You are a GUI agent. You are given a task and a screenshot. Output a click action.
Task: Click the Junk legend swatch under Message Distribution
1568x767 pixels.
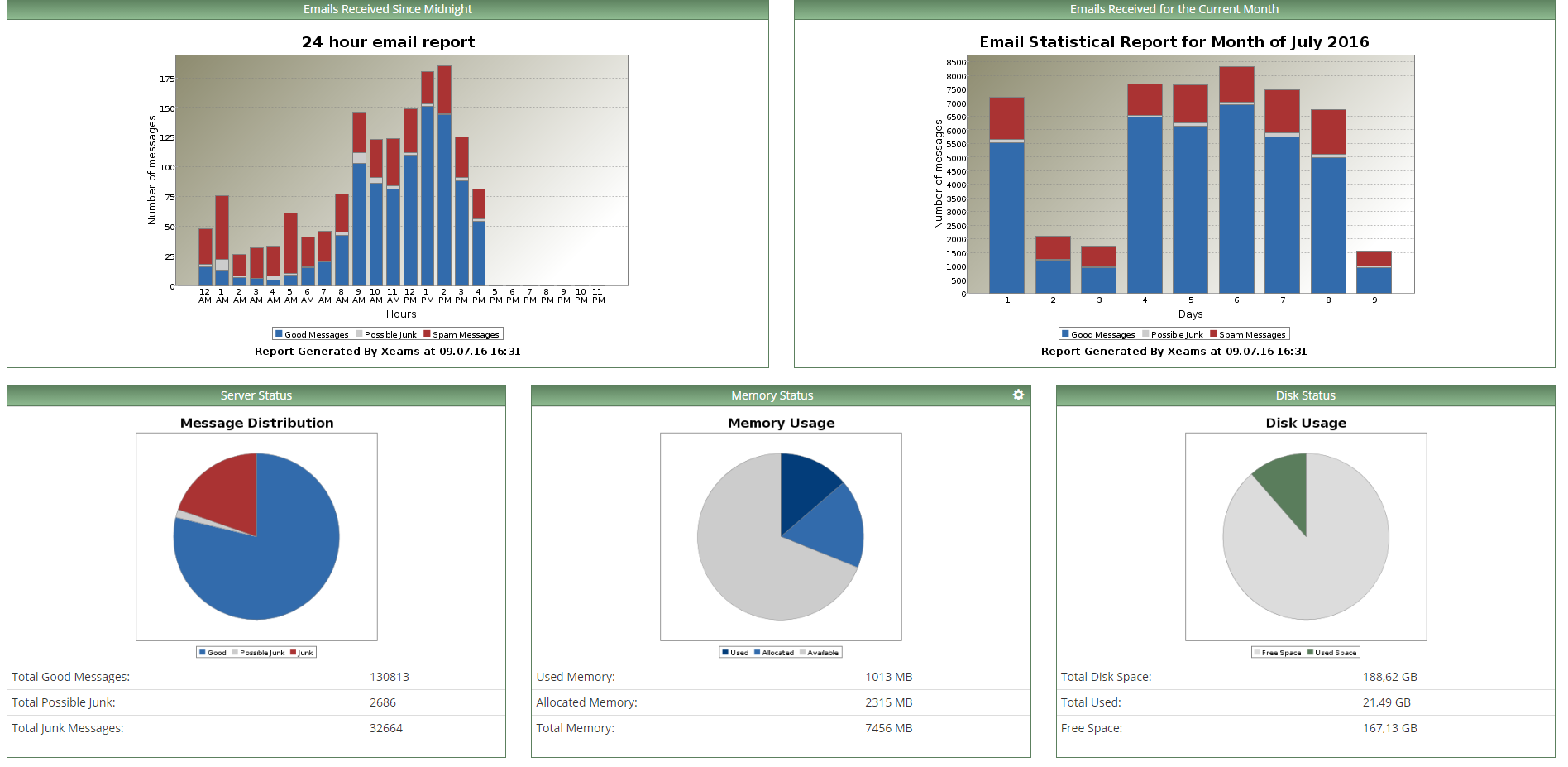click(x=293, y=652)
